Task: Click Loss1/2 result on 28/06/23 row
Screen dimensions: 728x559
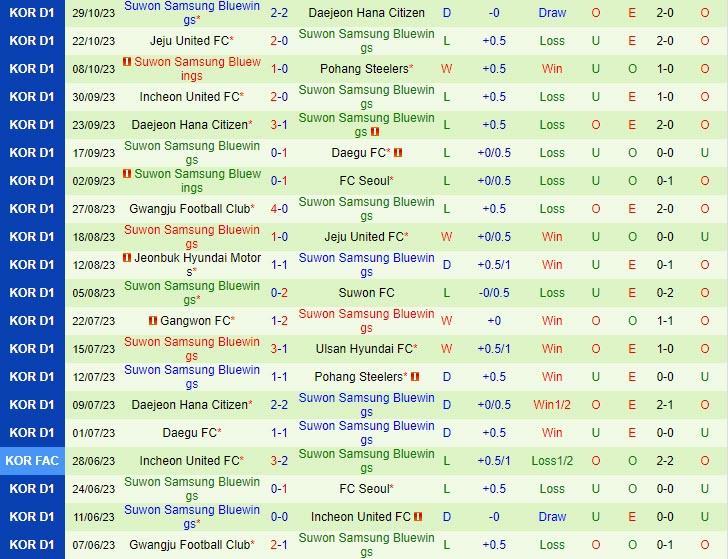Action: pos(552,461)
